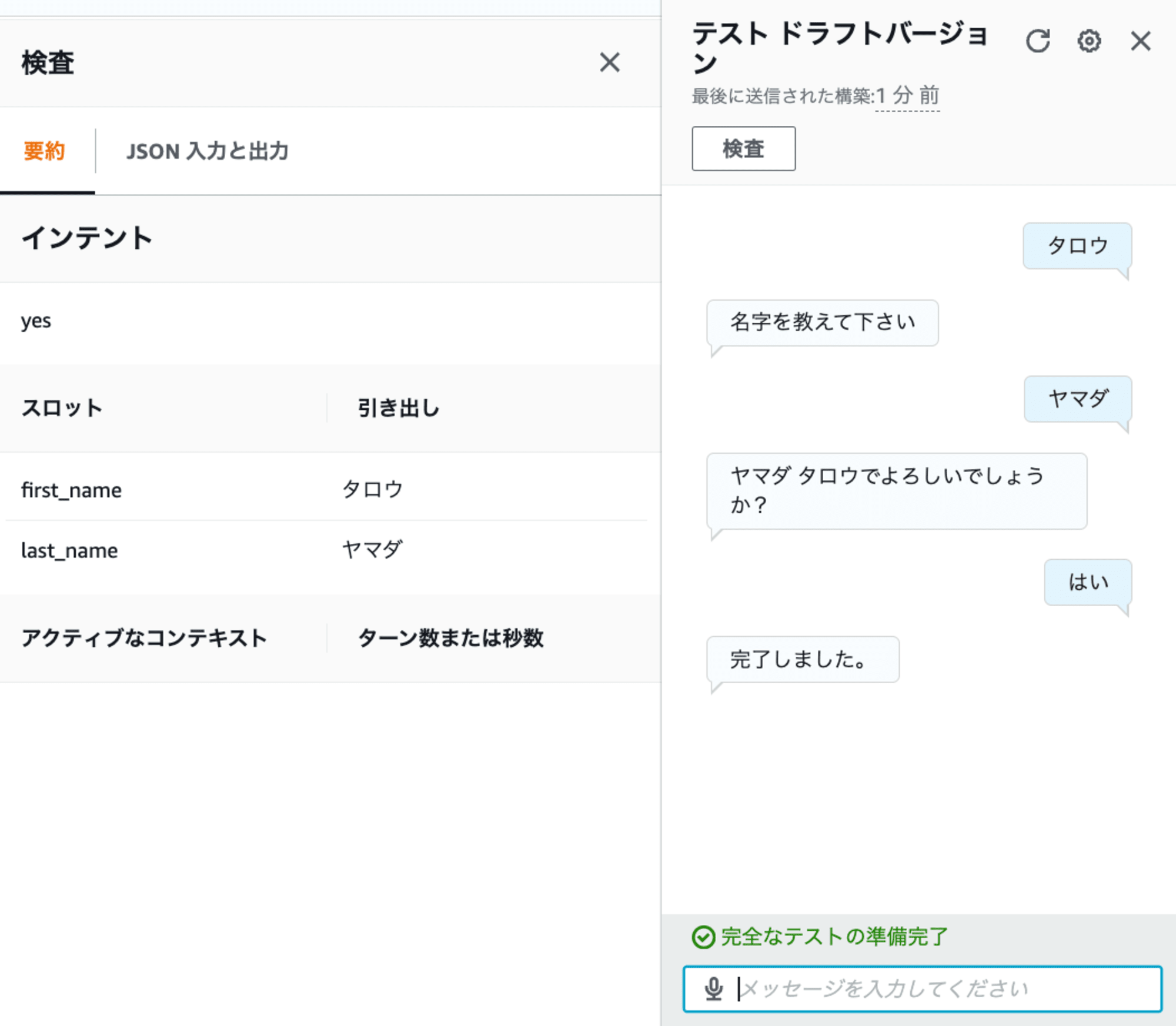Click the ターン数または秒数 column header
Viewport: 1176px width, 1026px height.
click(451, 638)
